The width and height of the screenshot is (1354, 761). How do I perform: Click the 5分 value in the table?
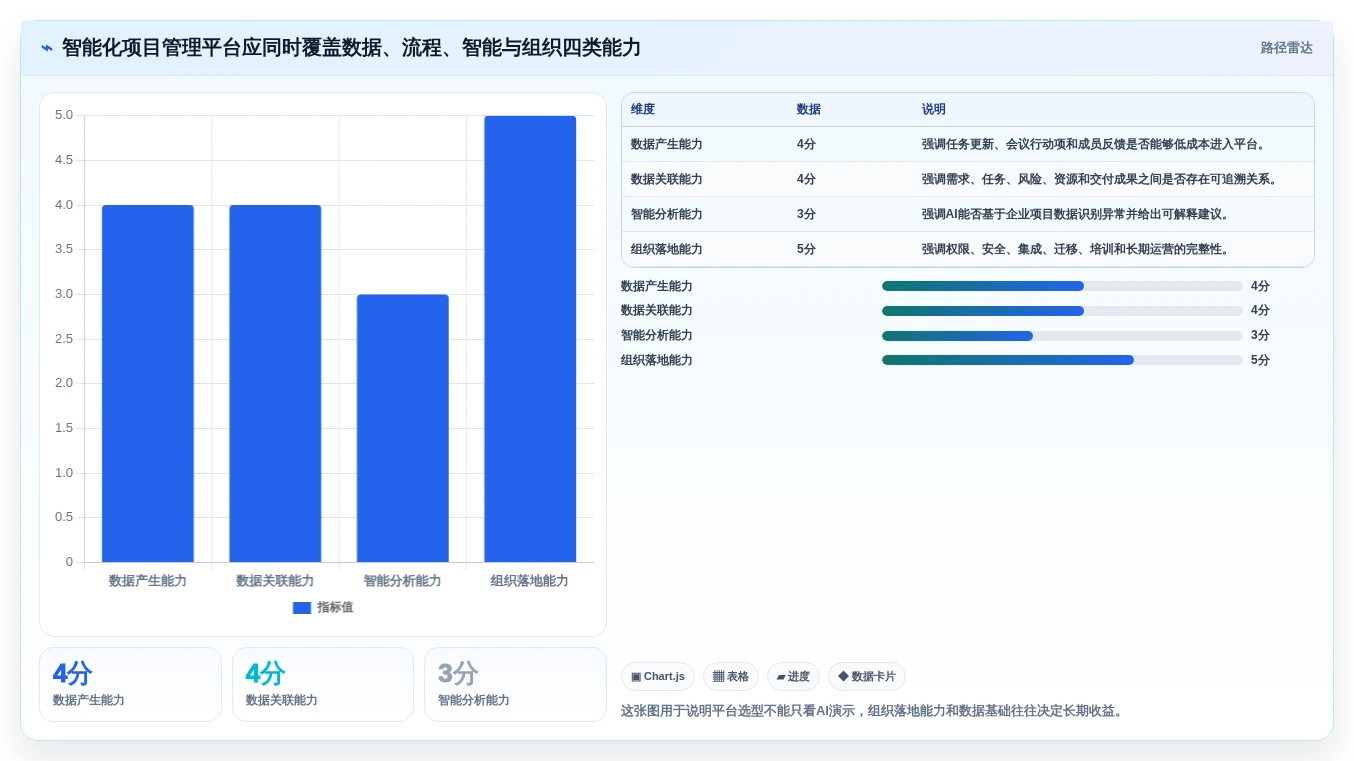806,249
